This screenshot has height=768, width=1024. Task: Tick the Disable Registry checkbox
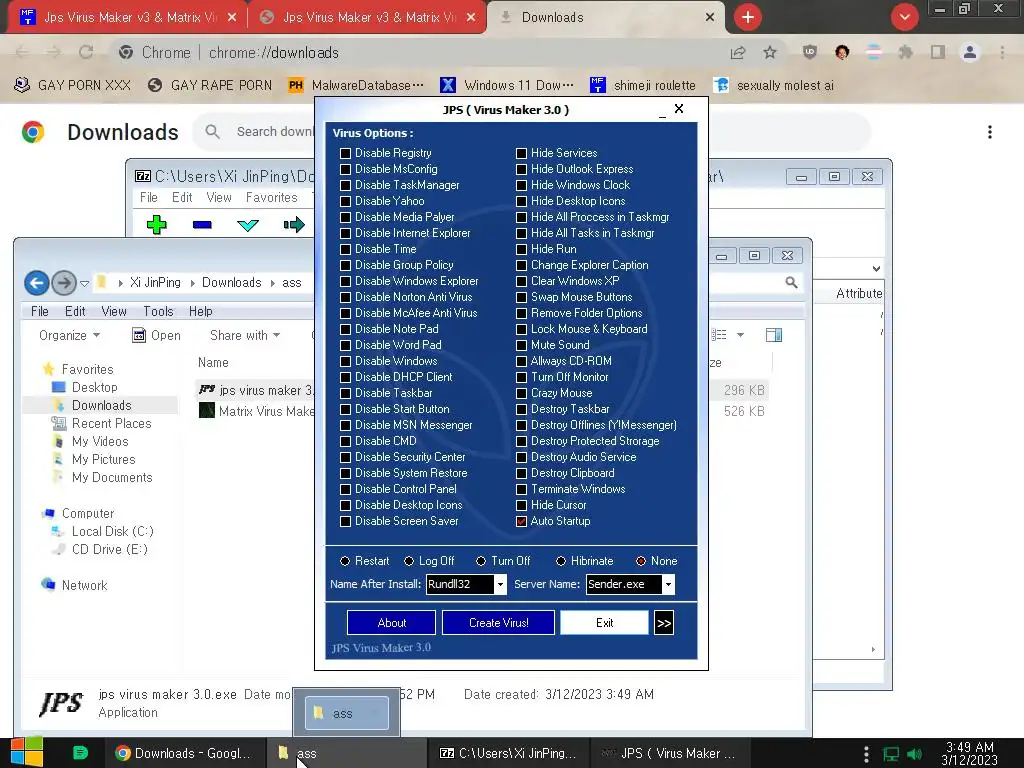coord(345,153)
